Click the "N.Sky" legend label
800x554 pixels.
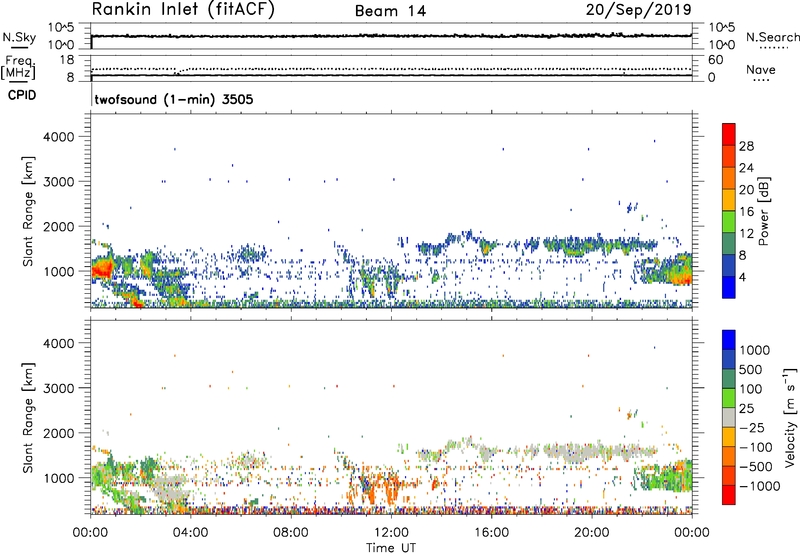[x=19, y=37]
